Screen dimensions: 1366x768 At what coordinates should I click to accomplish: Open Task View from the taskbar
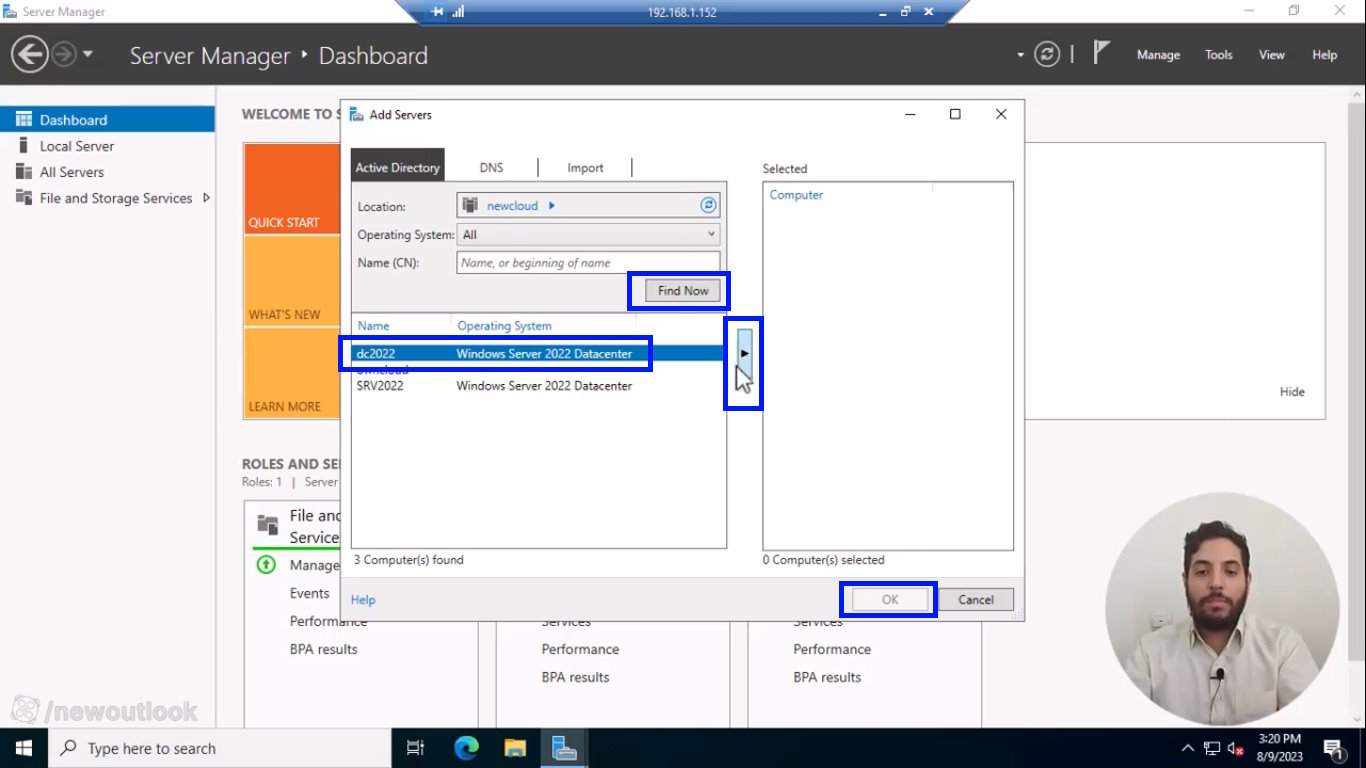(416, 748)
